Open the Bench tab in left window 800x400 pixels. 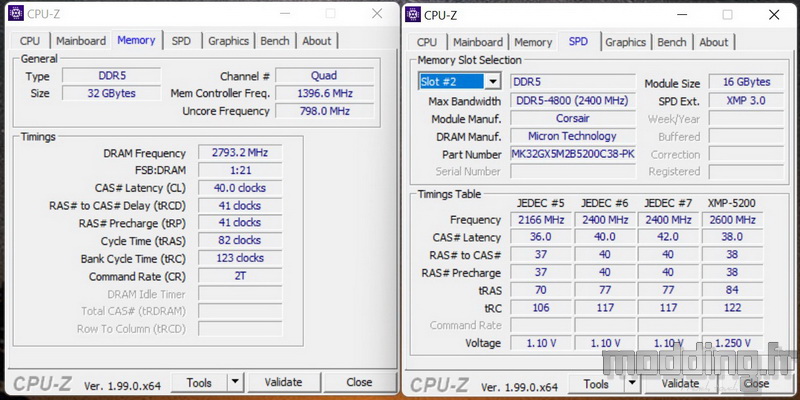275,41
